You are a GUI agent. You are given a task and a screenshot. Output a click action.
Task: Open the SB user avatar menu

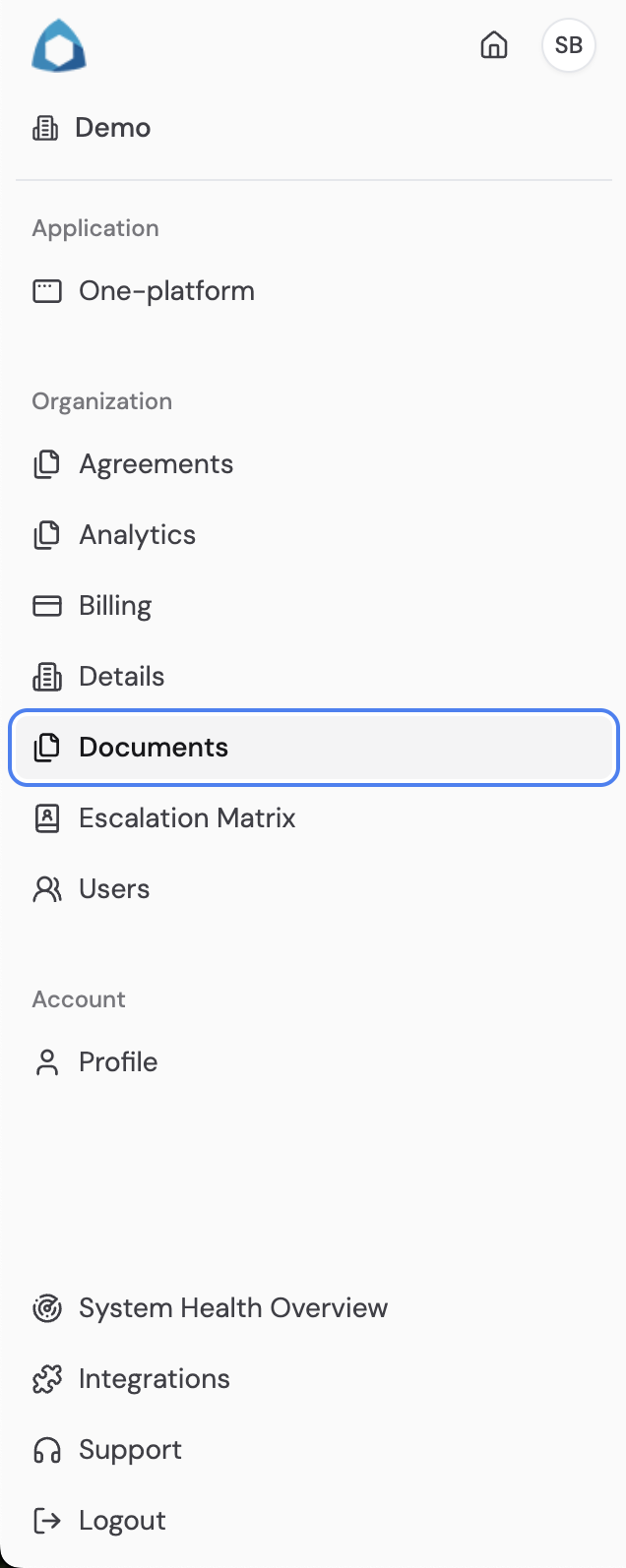[x=568, y=45]
